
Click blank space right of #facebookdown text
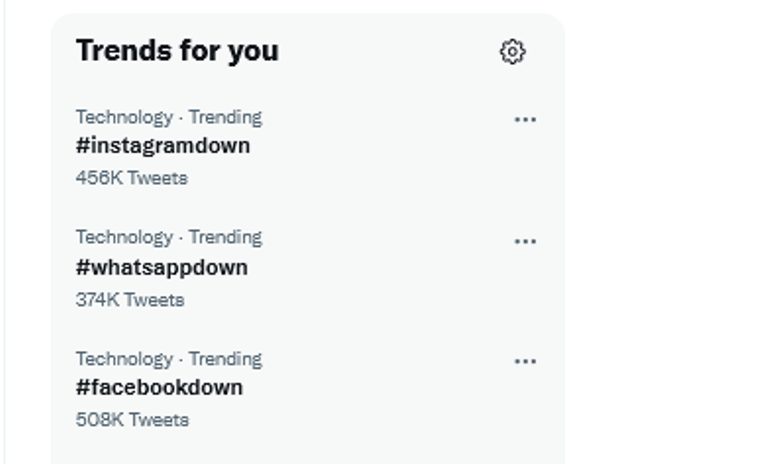pos(380,388)
